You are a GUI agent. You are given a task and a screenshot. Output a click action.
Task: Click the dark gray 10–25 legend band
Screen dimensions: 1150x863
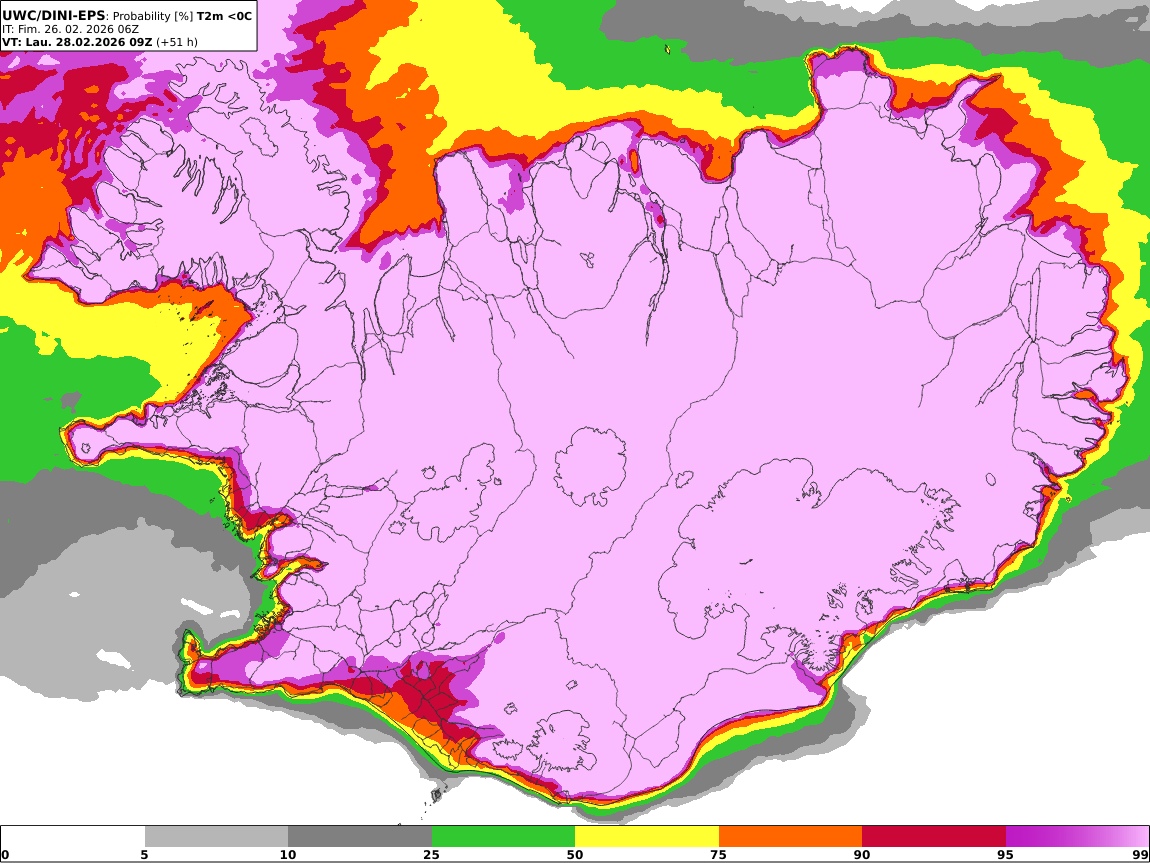click(x=360, y=837)
